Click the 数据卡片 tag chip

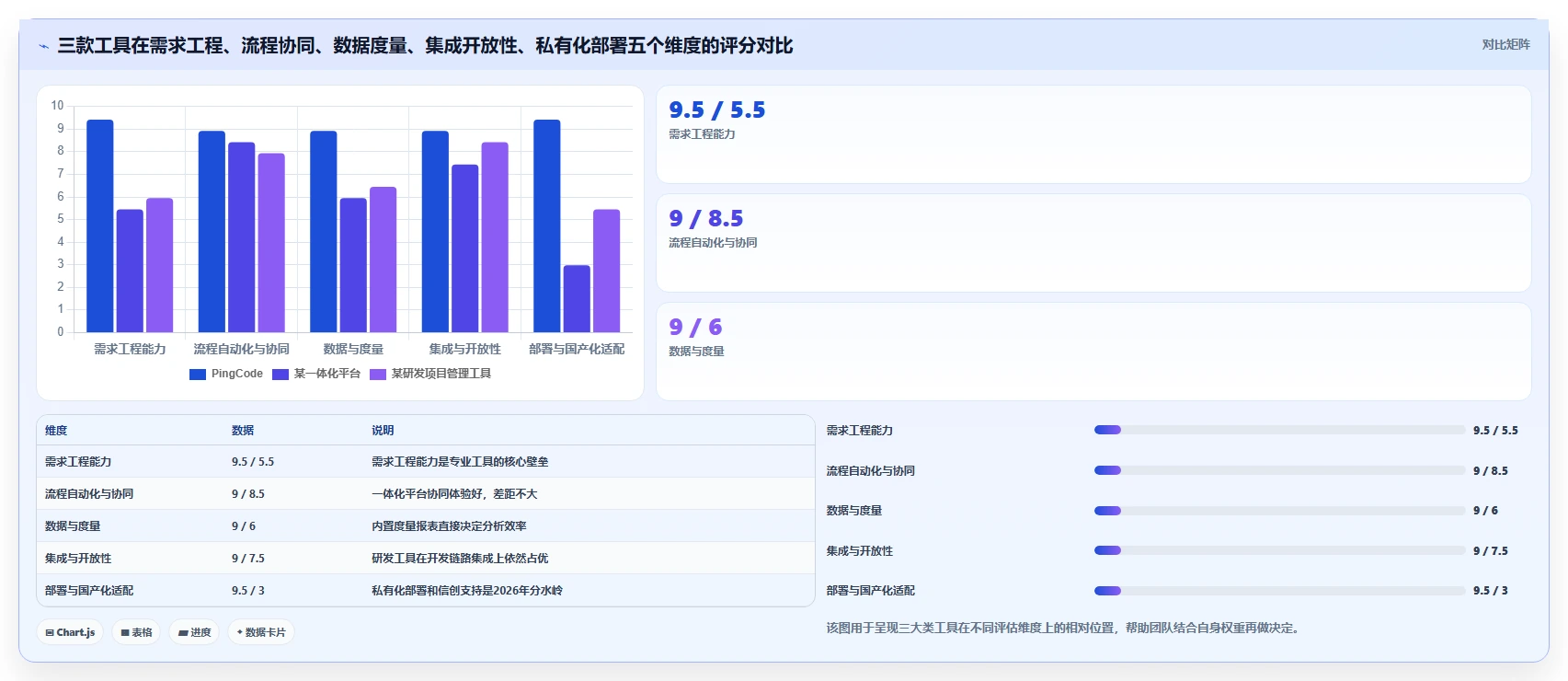(261, 632)
